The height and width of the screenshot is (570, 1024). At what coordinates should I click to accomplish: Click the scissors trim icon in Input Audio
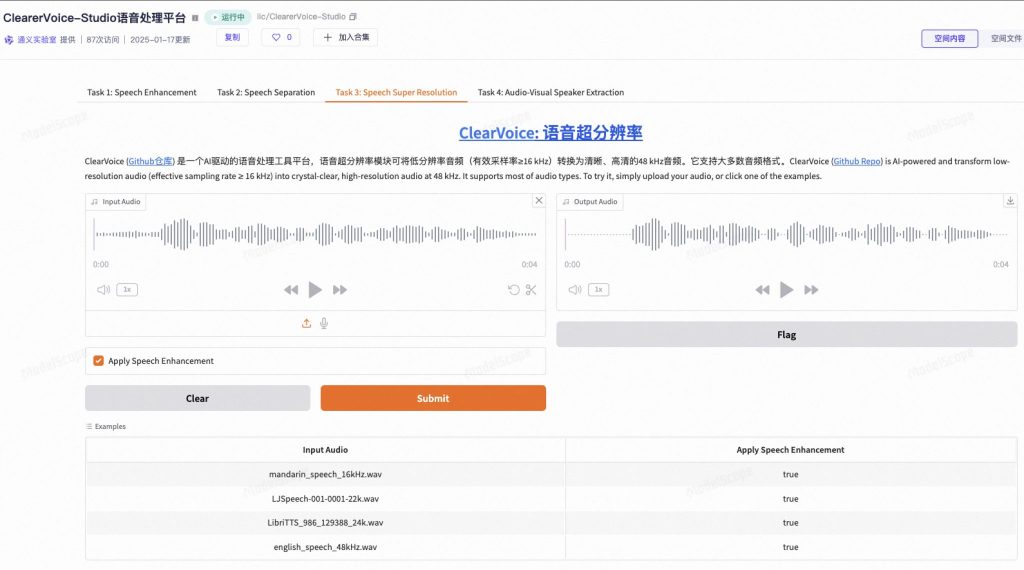point(531,290)
